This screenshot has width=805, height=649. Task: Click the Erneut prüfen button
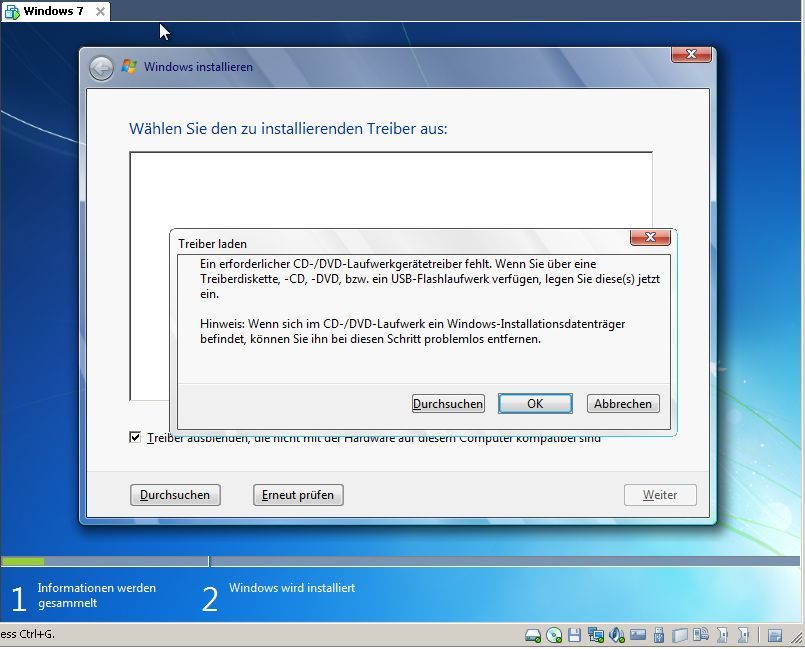click(x=298, y=495)
